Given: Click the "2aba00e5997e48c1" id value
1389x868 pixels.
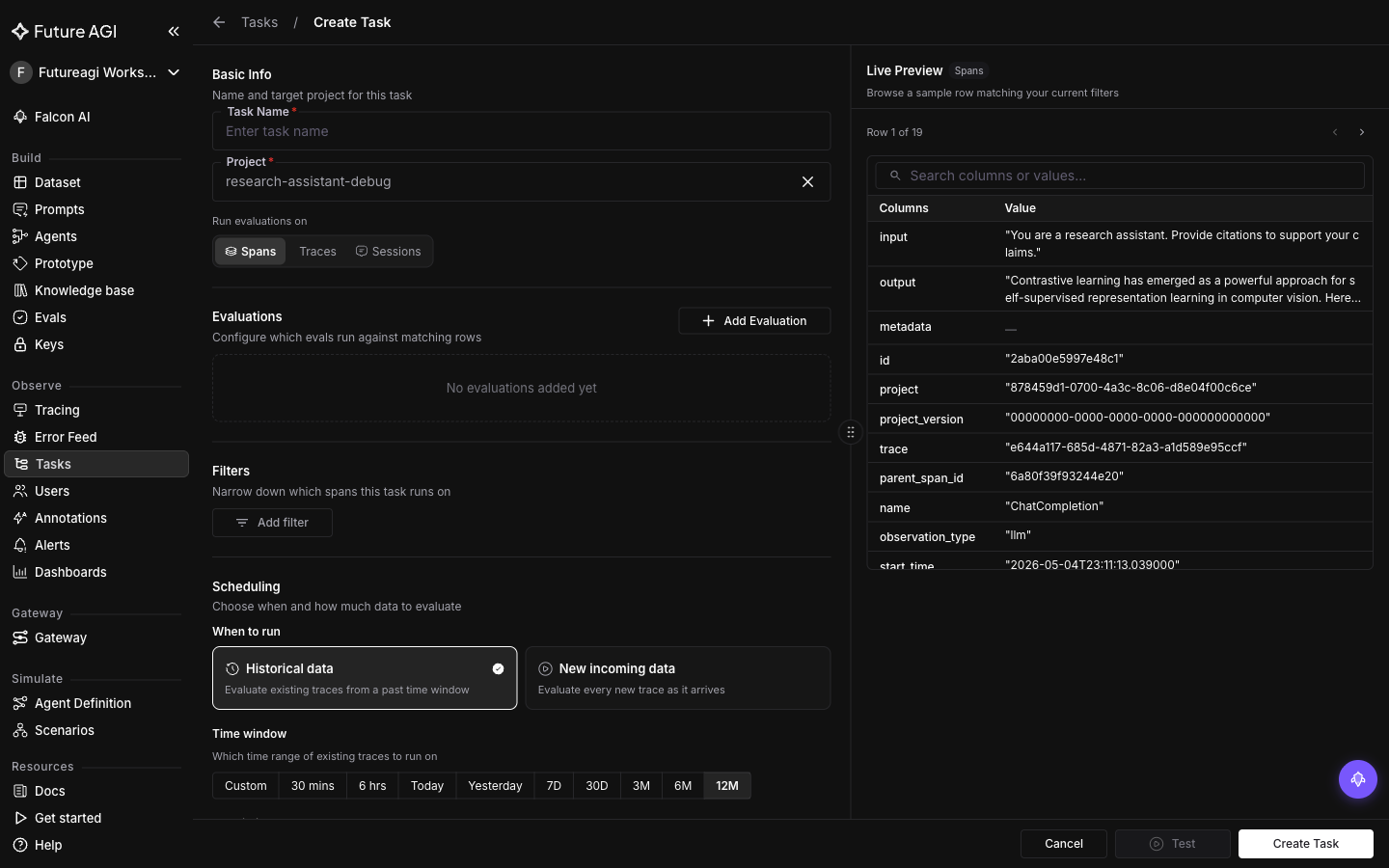Looking at the screenshot, I should pos(1064,359).
